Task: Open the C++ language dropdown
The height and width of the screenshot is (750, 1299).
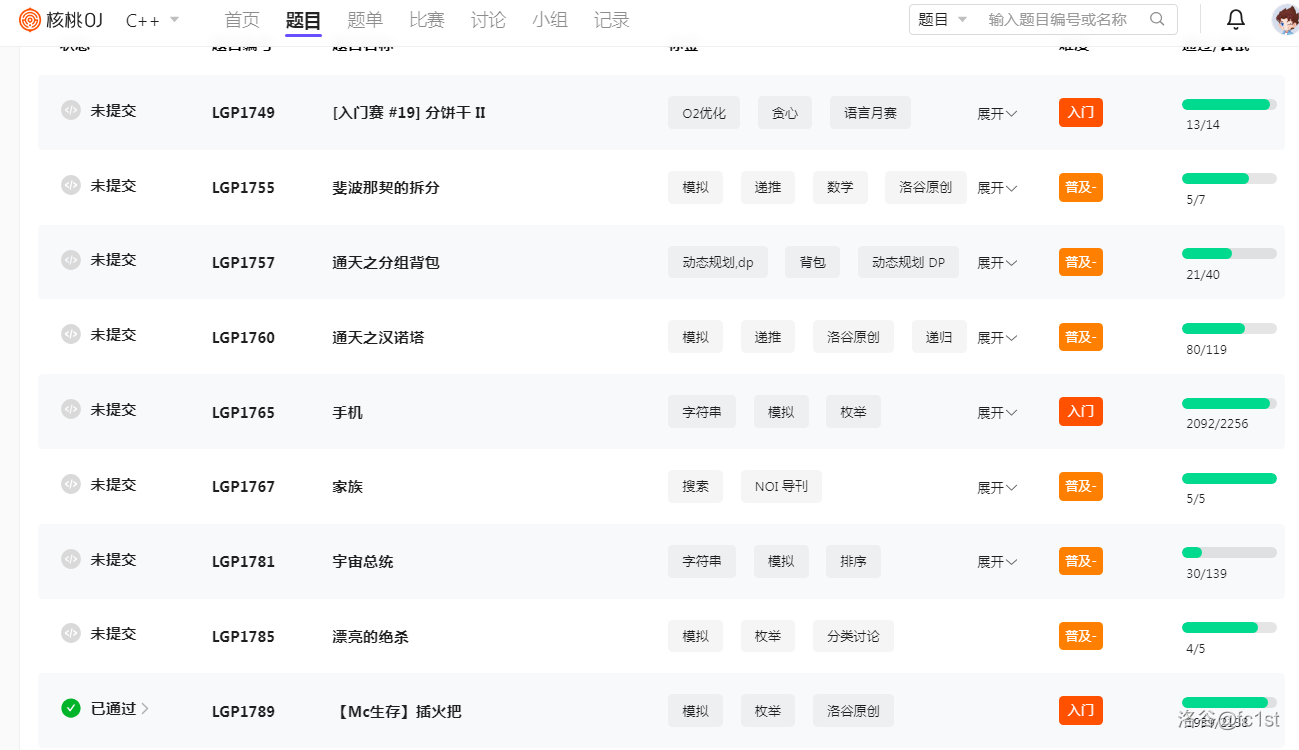Action: pyautogui.click(x=152, y=20)
